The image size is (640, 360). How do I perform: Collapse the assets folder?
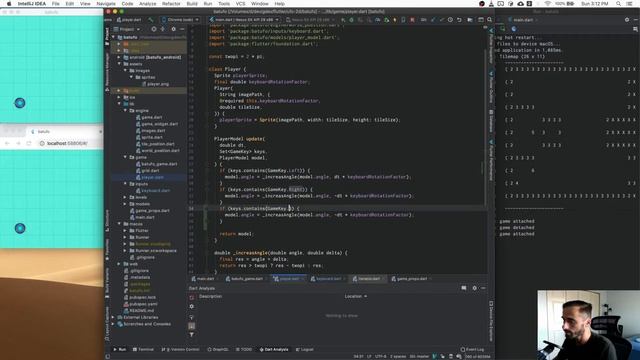pos(119,64)
